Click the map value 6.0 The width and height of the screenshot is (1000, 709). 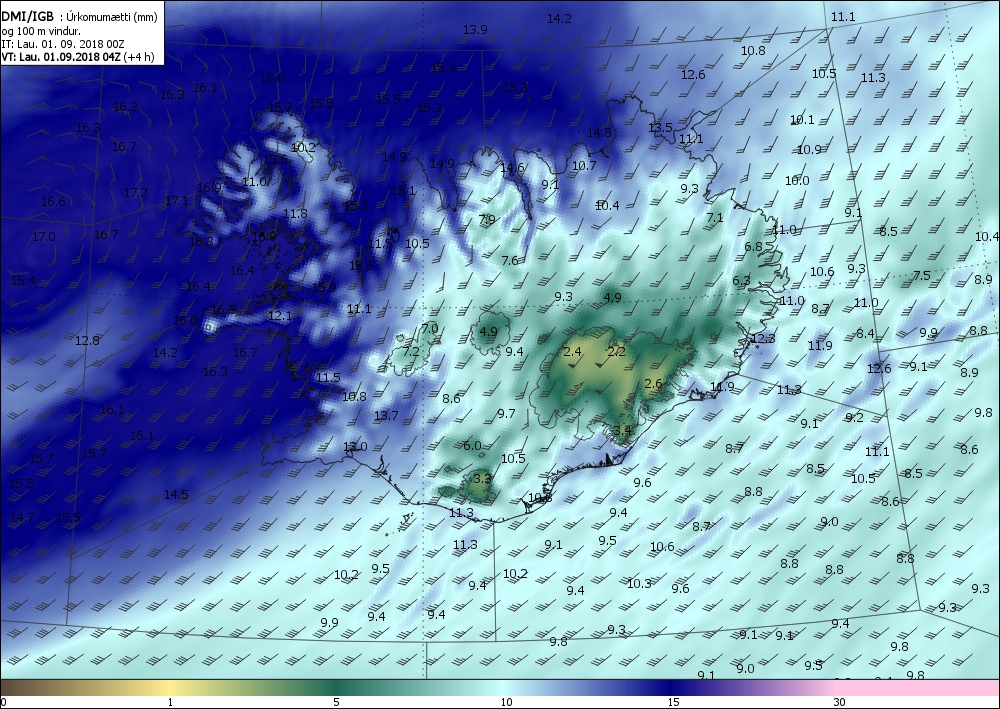click(x=472, y=445)
